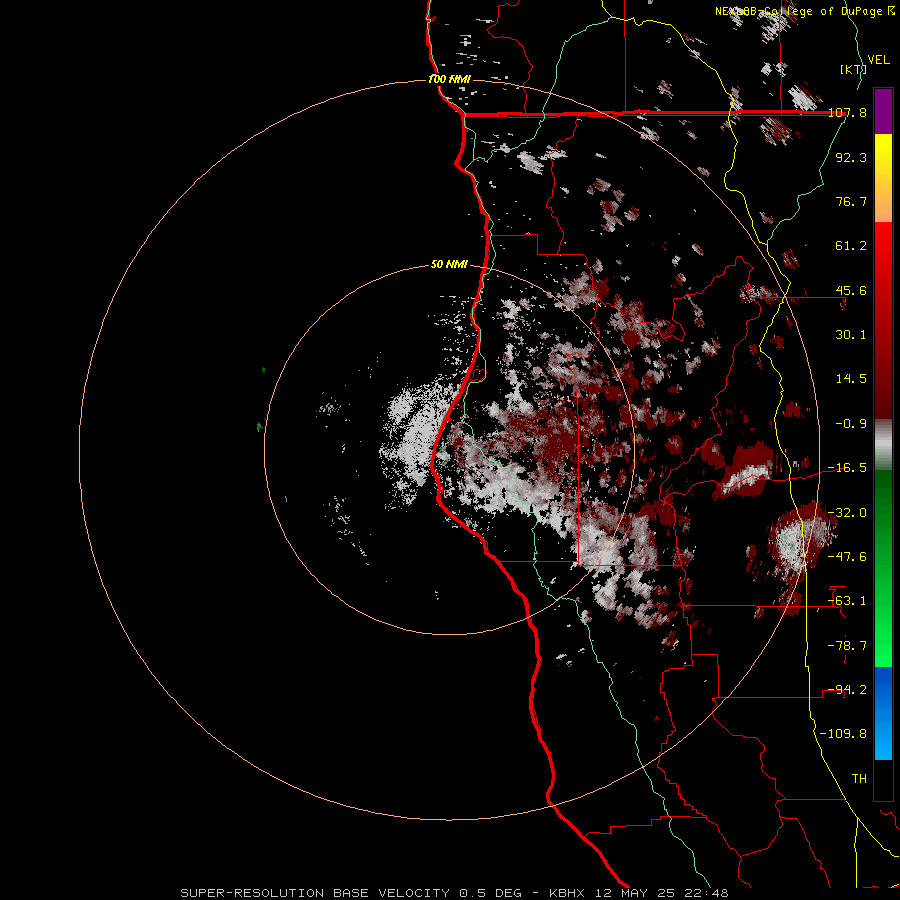Select the "VEL" legend title
900x900 pixels.
tap(878, 60)
